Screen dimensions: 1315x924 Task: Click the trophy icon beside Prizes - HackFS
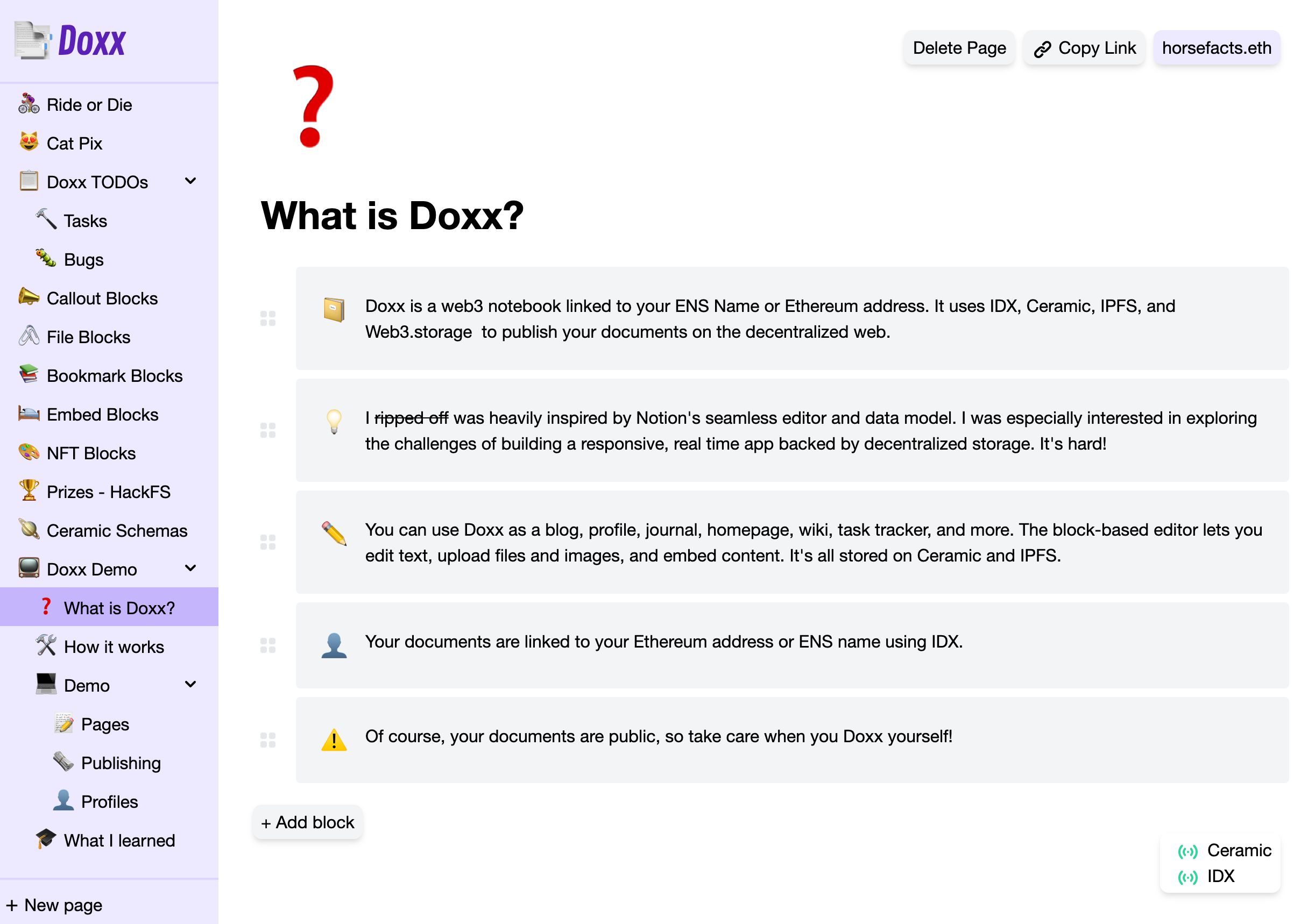click(29, 491)
